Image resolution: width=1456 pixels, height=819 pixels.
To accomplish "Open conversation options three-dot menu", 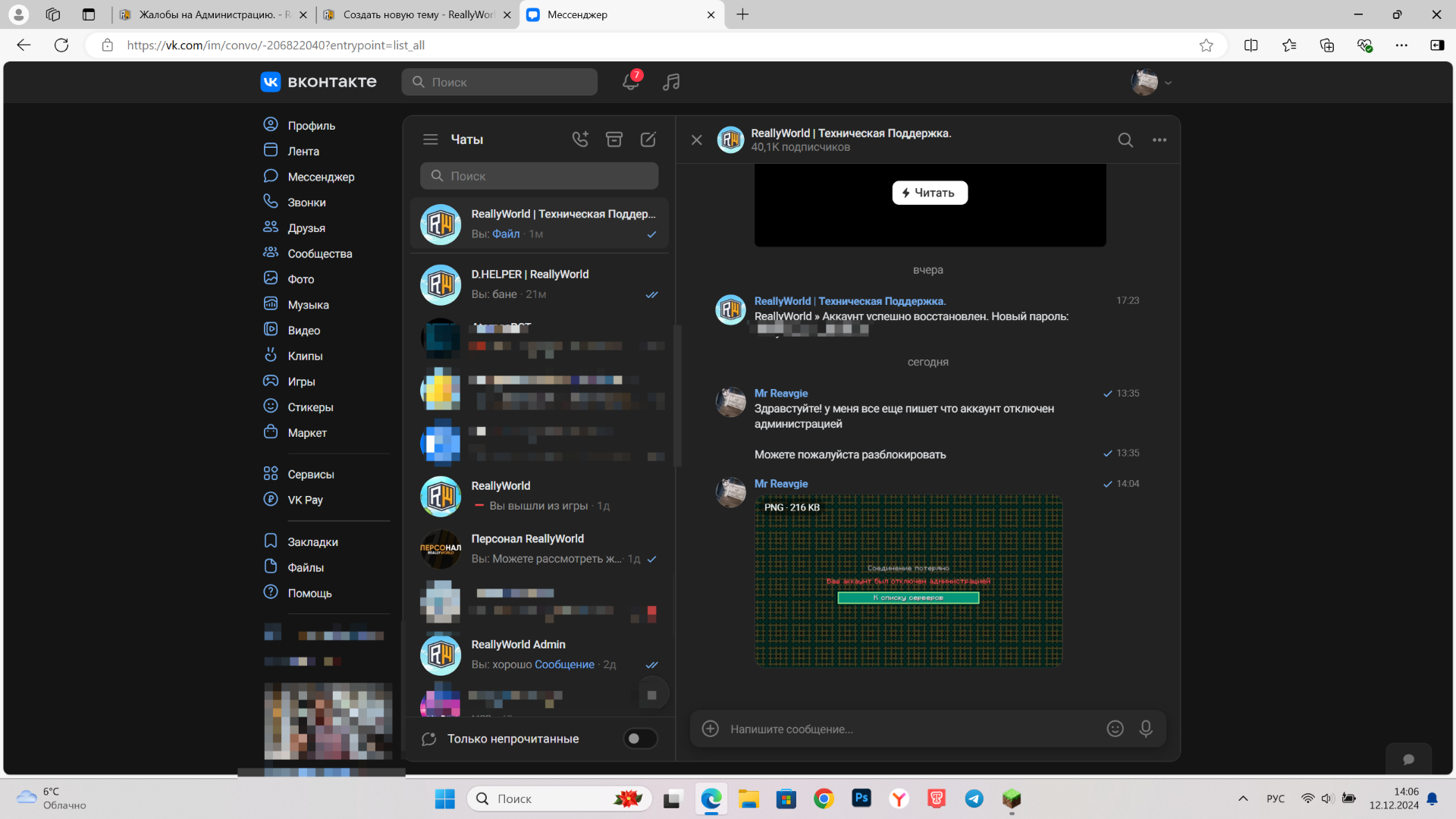I will 1159,140.
